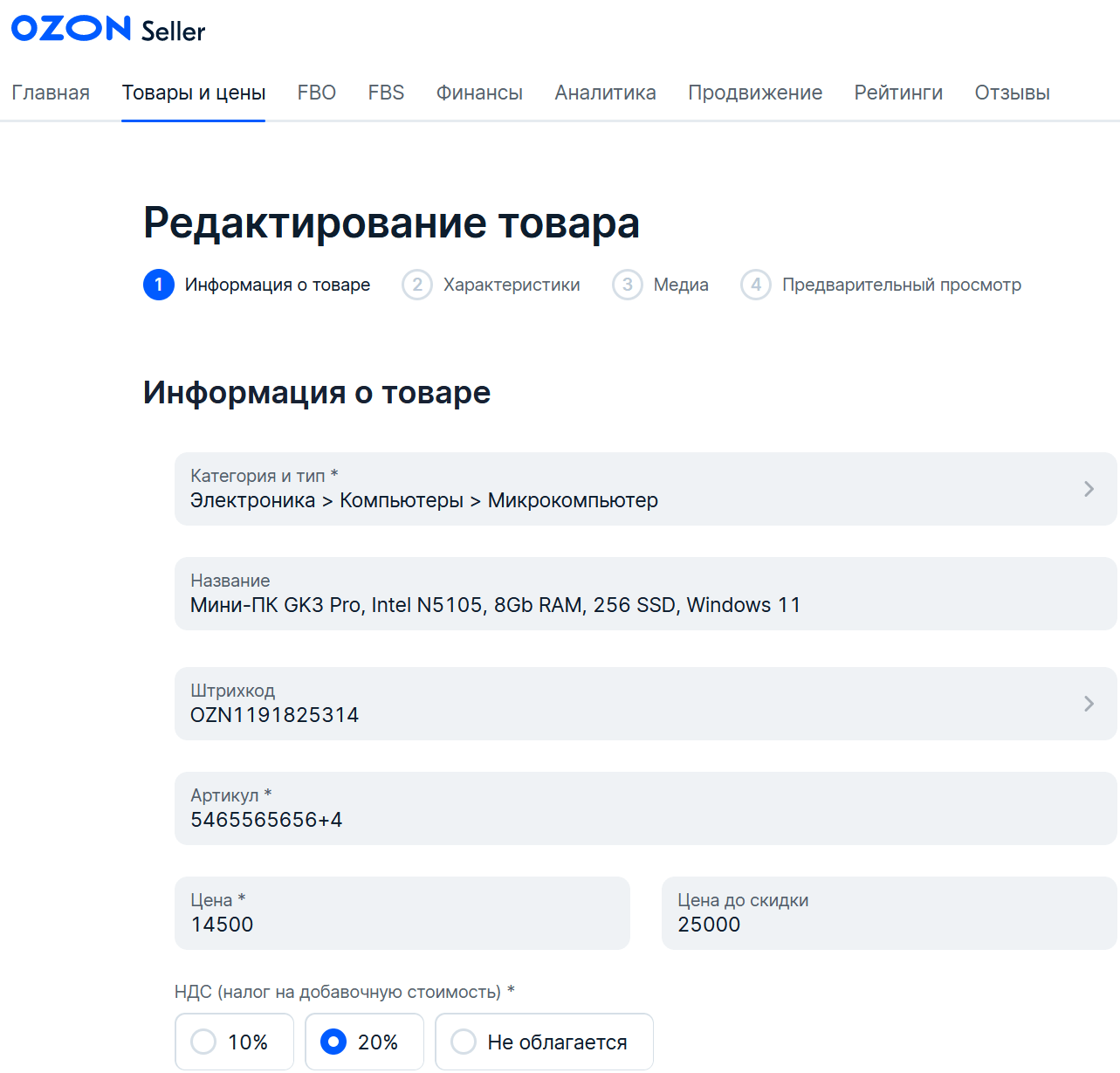Edit the Название product name field
The height and width of the screenshot is (1073, 1120).
pos(646,594)
